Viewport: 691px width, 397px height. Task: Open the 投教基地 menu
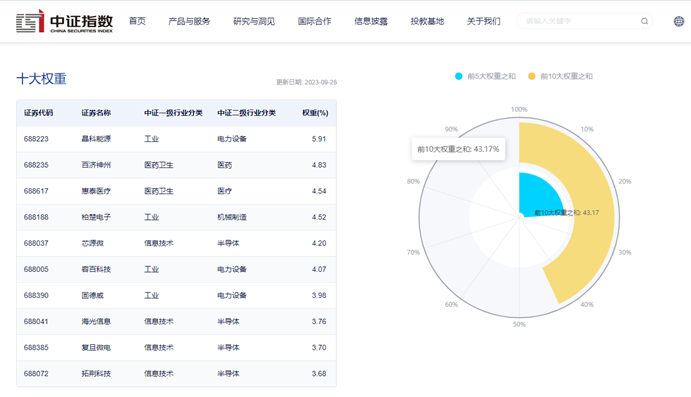pyautogui.click(x=427, y=21)
